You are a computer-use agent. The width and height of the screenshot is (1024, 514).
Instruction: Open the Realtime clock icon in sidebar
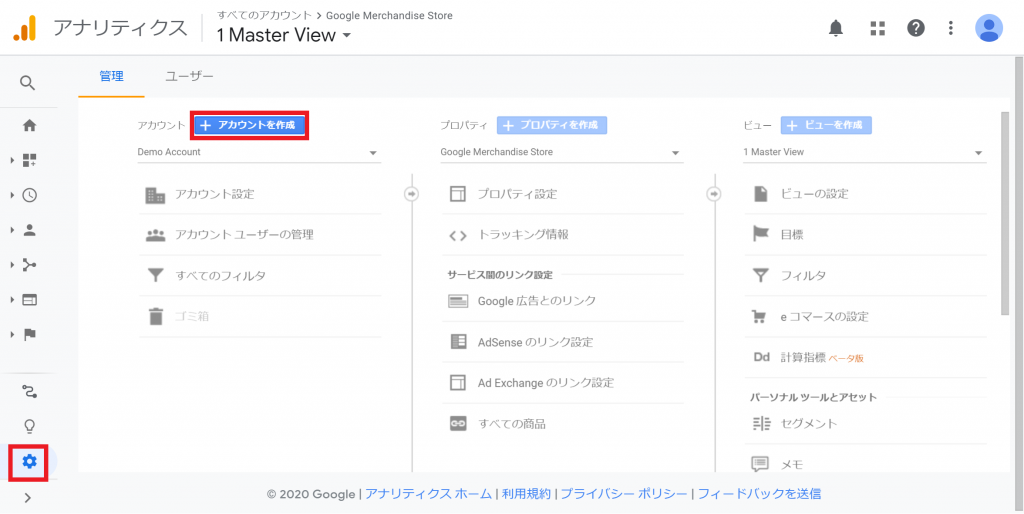click(29, 195)
